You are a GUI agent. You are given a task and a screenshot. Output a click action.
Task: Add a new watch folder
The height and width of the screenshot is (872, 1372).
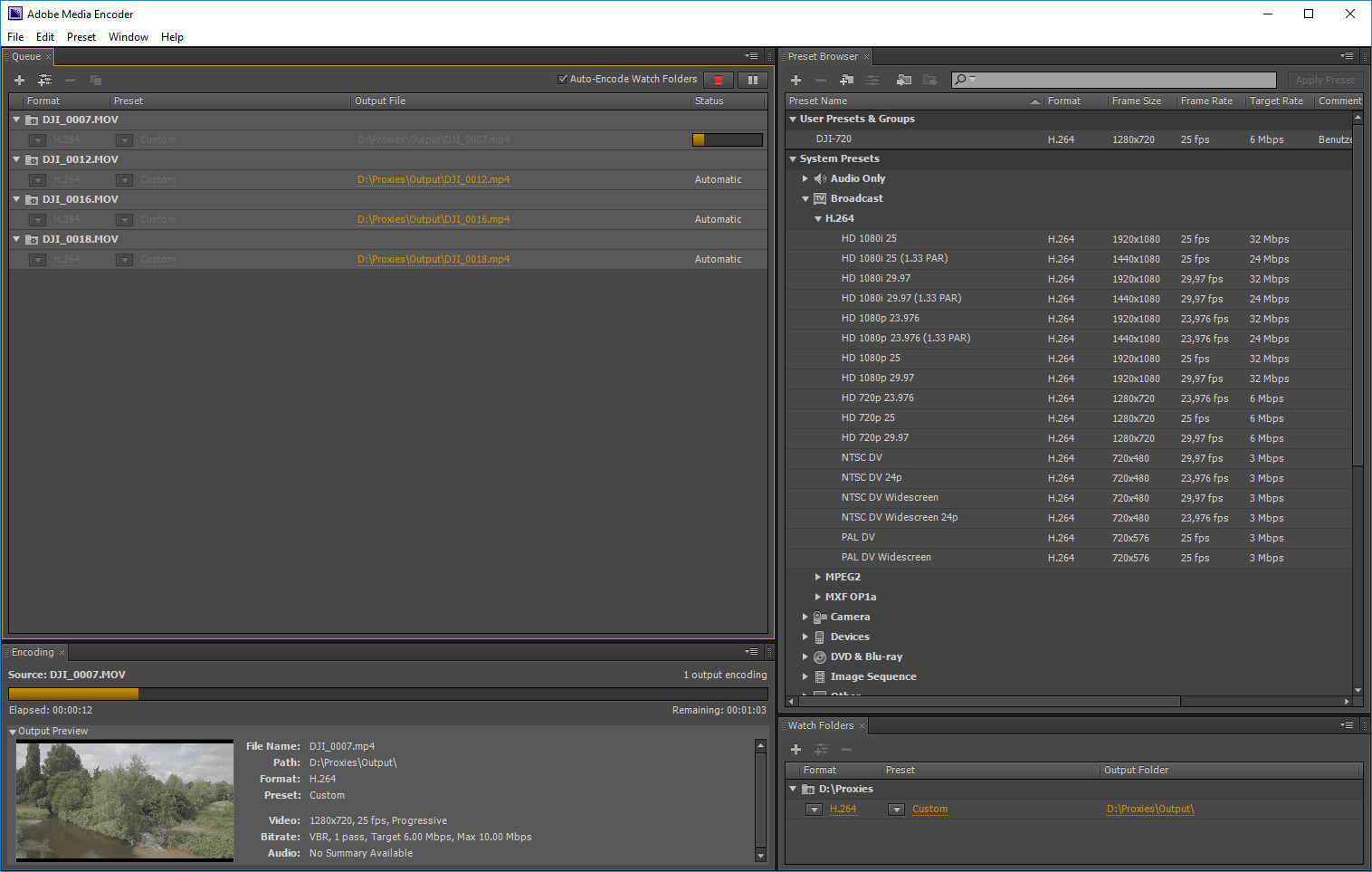[x=796, y=750]
